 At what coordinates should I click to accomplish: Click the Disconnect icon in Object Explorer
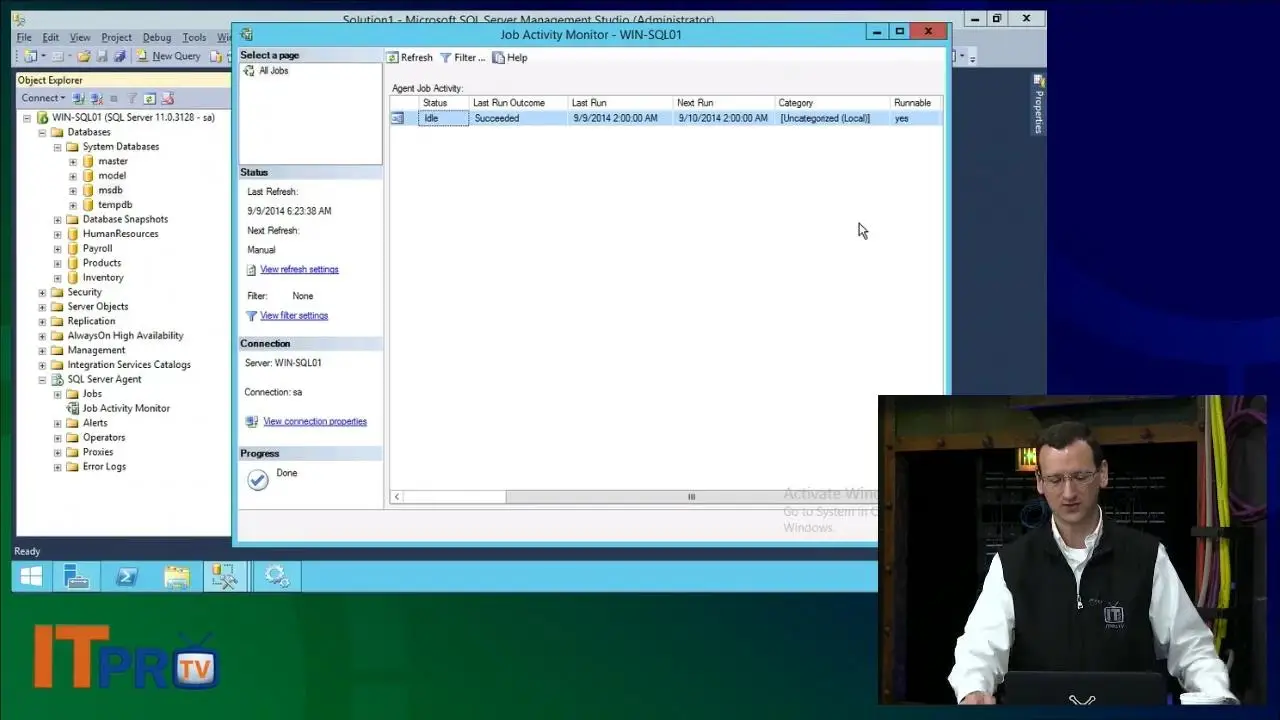tap(96, 98)
